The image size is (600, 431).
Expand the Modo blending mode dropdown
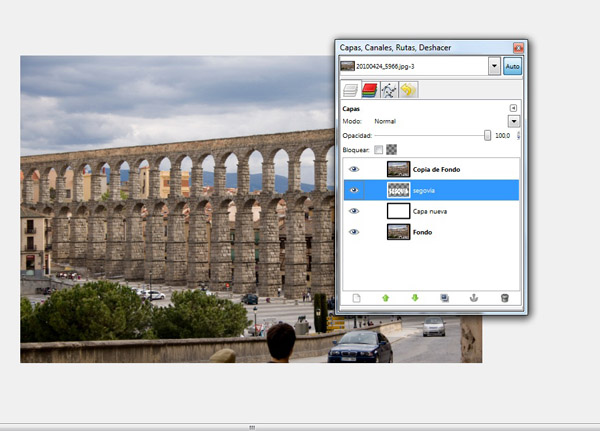click(x=513, y=121)
